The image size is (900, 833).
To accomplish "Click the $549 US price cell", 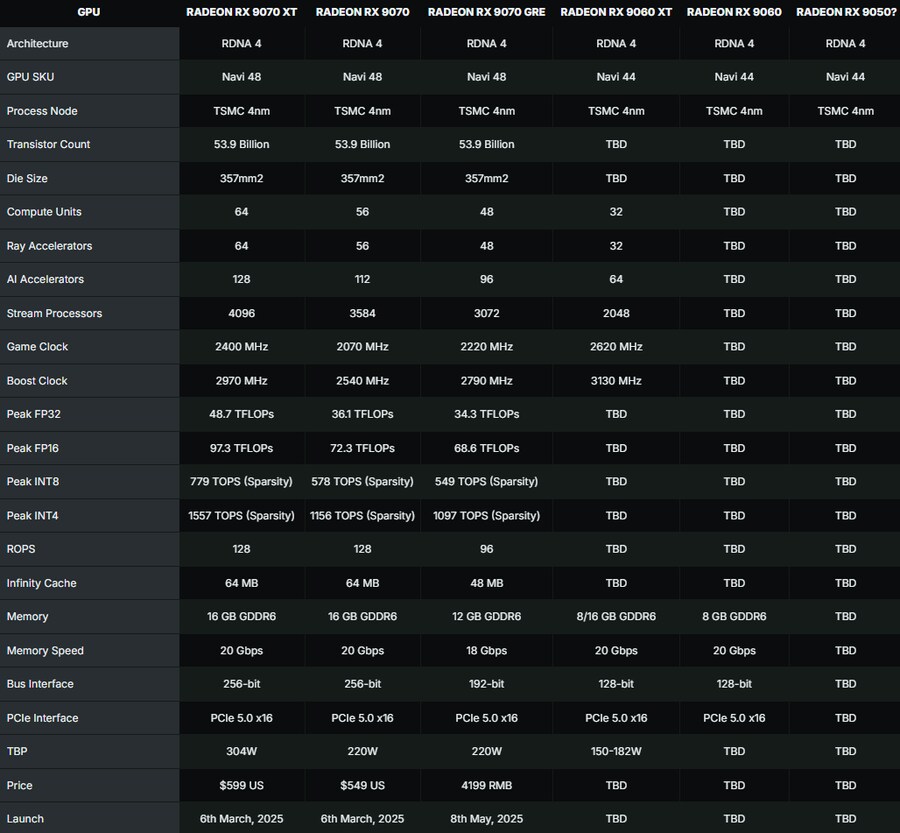I will tap(362, 785).
